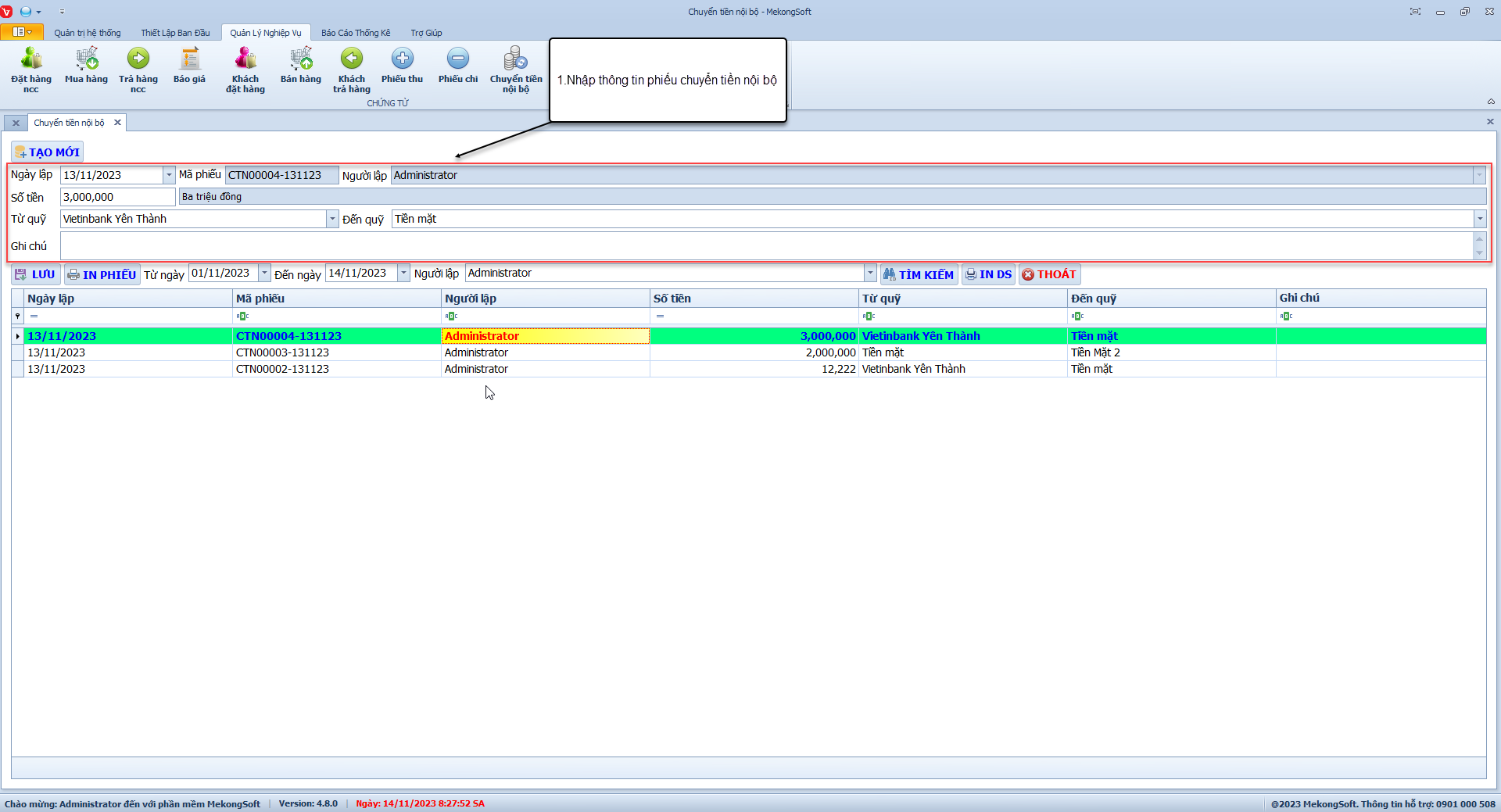Viewport: 1501px width, 812px height.
Task: Switch to the Báo Cáo Thống Kê tab
Action: point(356,33)
